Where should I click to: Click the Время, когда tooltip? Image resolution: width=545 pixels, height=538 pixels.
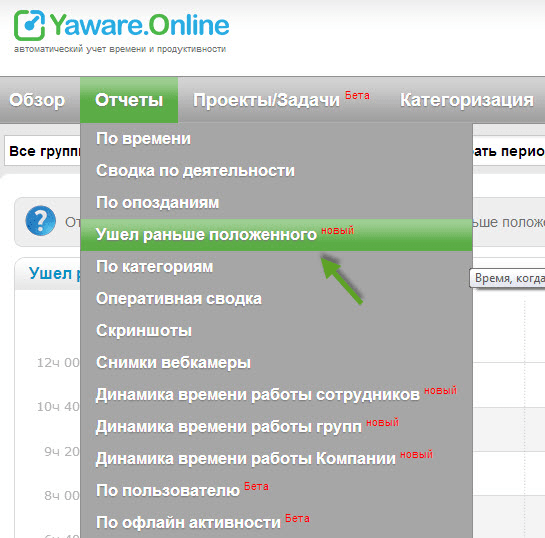pyautogui.click(x=507, y=278)
